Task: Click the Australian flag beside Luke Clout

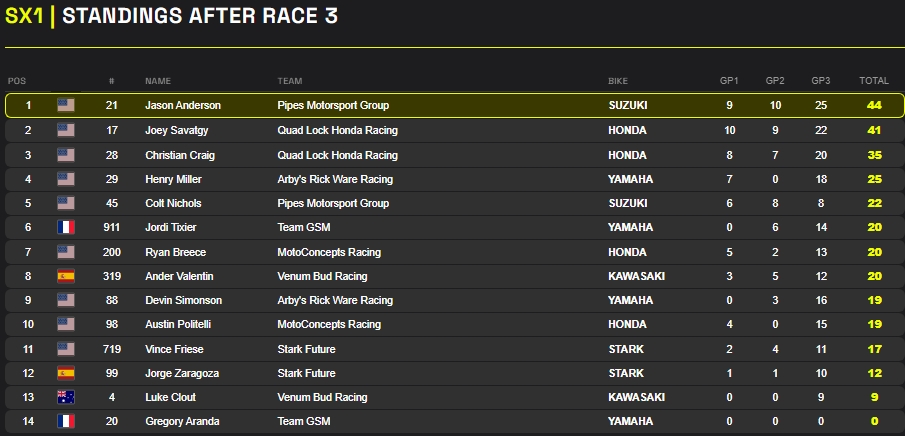Action: pyautogui.click(x=66, y=397)
